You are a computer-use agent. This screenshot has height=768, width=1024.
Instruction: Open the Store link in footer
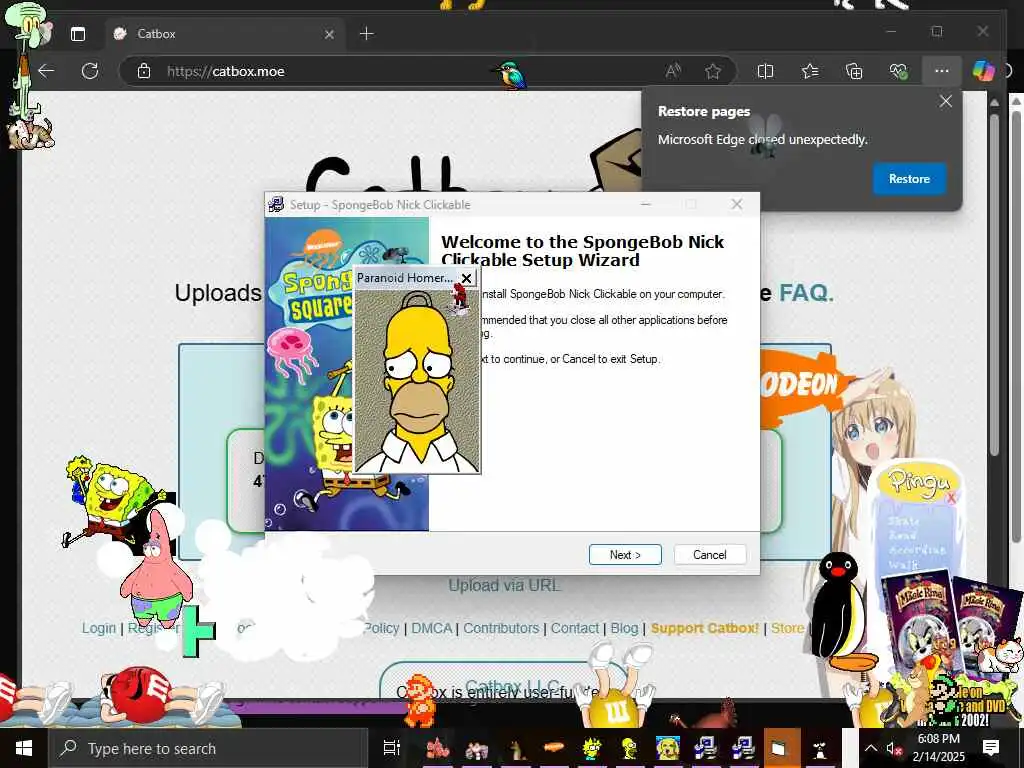[788, 628]
